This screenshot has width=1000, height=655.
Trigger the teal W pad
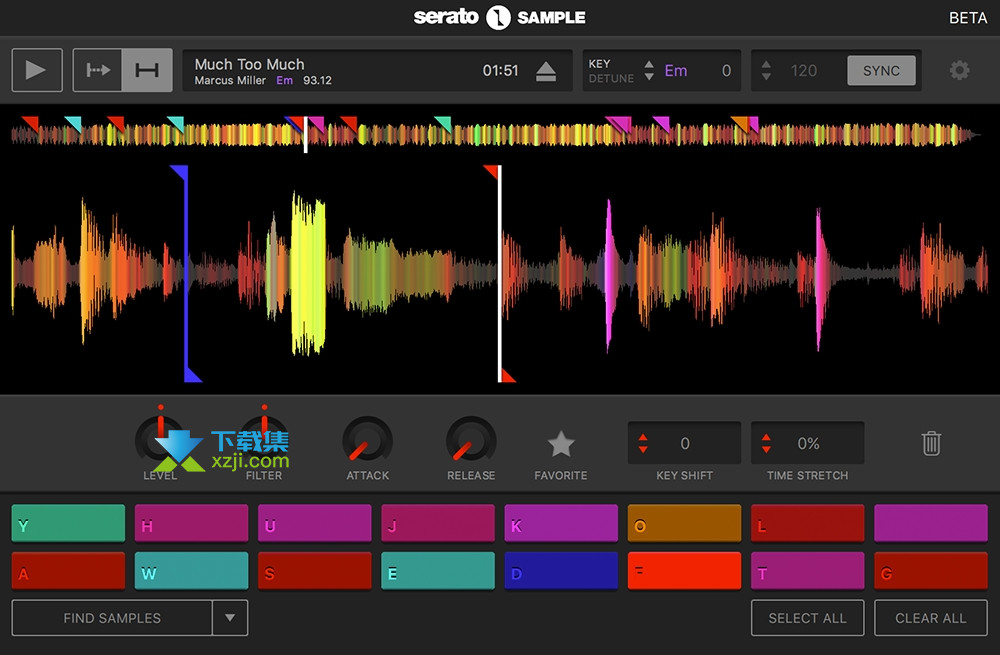click(191, 571)
